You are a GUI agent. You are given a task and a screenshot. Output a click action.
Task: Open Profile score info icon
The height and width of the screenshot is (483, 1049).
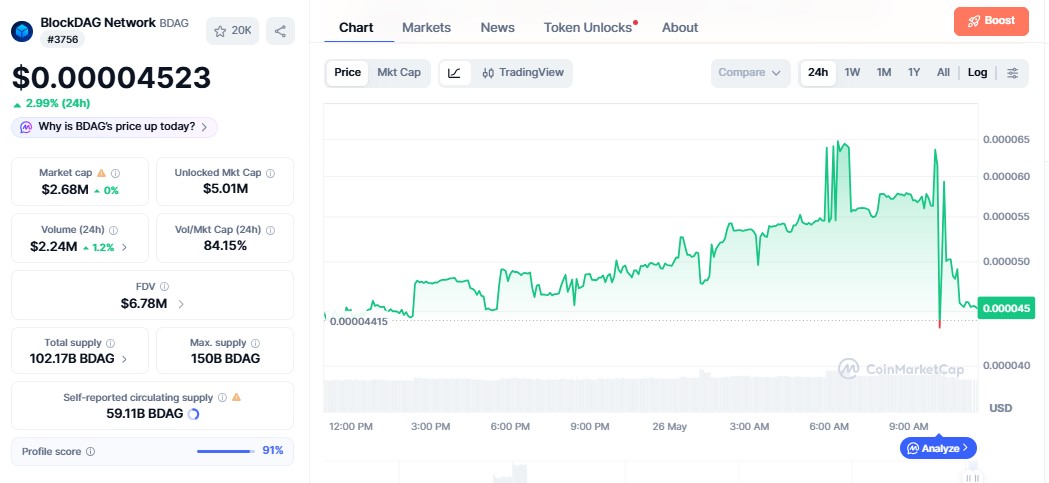pyautogui.click(x=90, y=452)
